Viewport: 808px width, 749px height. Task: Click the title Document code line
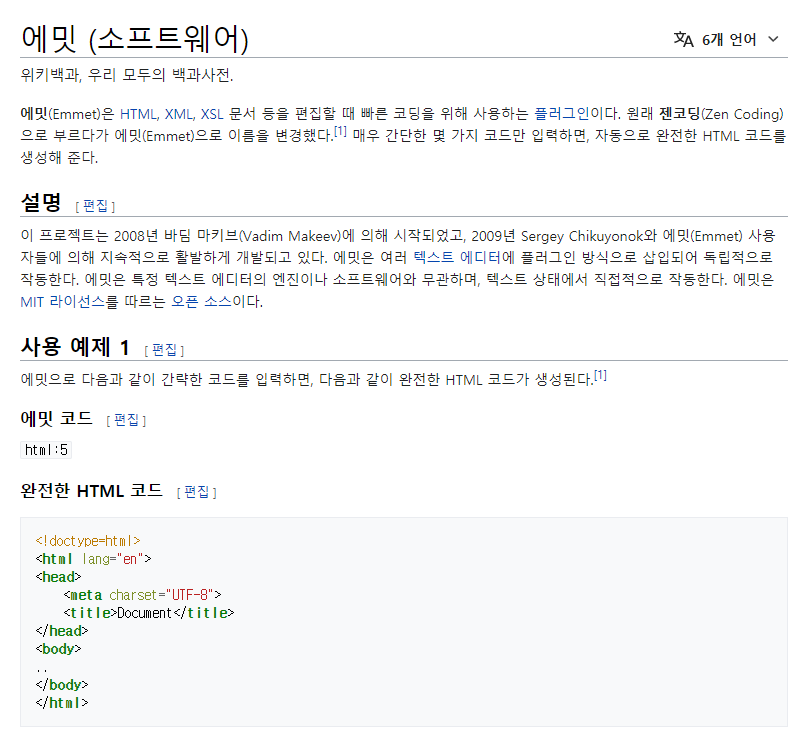(x=149, y=613)
